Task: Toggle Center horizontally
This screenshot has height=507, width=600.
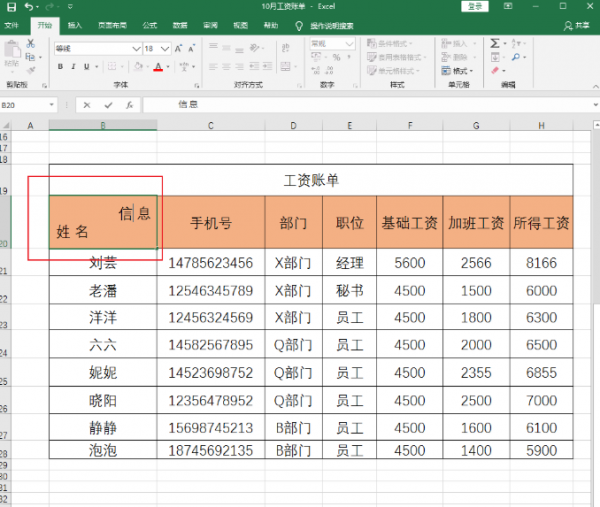Action: tap(226, 67)
